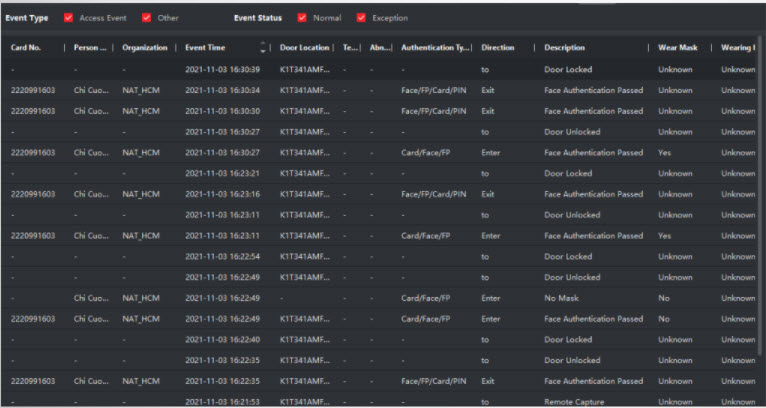Image resolution: width=766 pixels, height=408 pixels.
Task: Click the Organization column header
Action: (144, 48)
